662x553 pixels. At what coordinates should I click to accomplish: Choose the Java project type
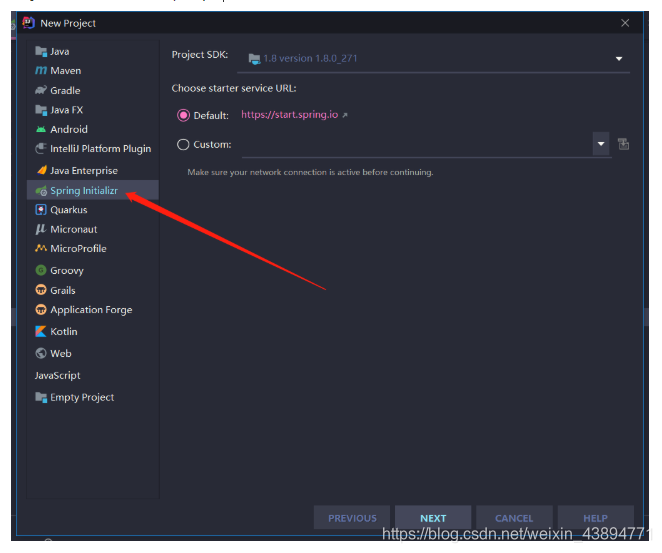click(92, 52)
